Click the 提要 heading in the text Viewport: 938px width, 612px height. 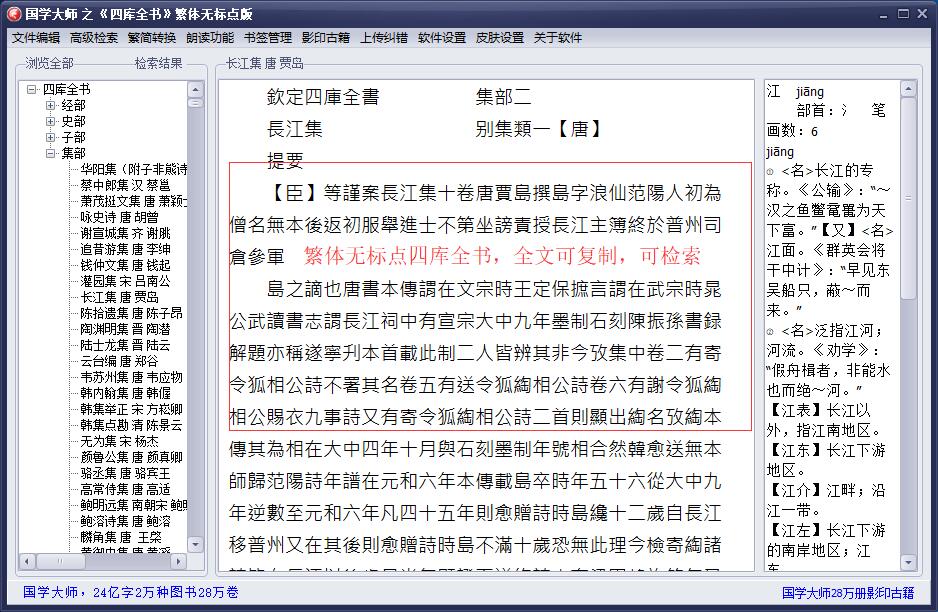[285, 160]
